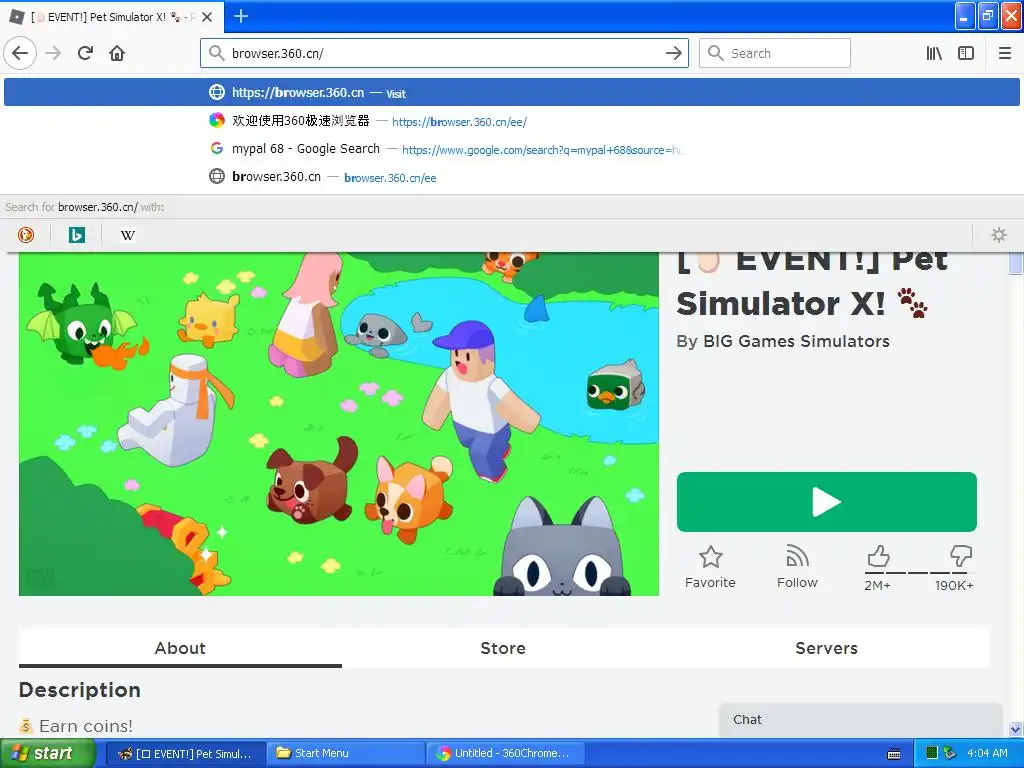
Task: Switch to Pet Simulator taskbar window
Action: (185, 754)
